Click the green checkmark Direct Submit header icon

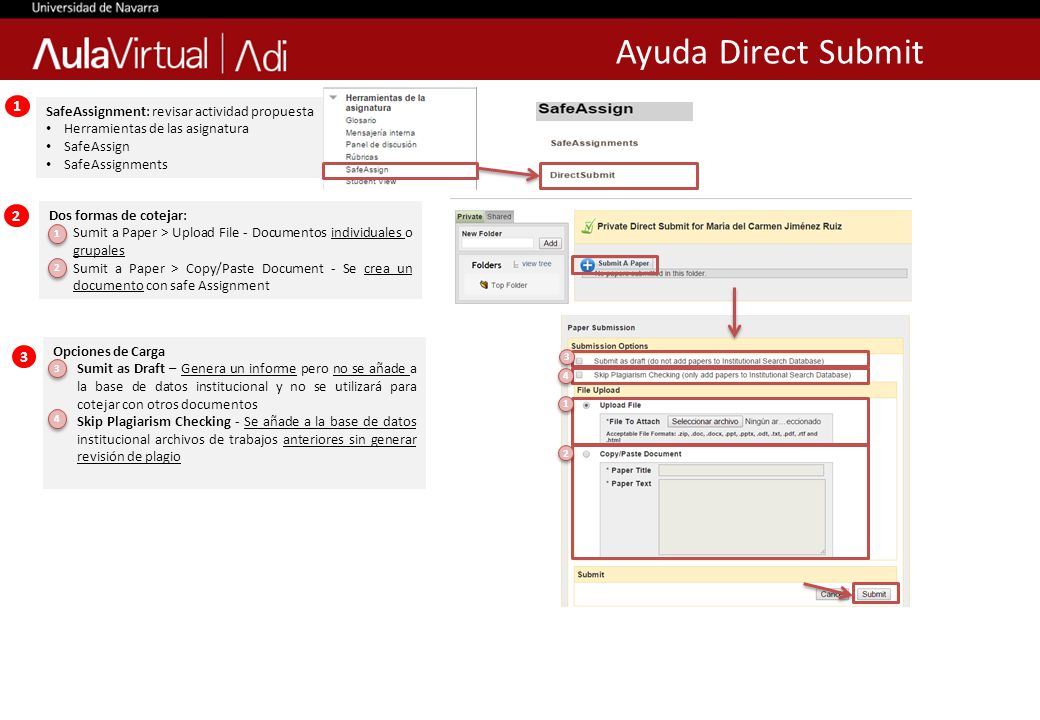[588, 227]
